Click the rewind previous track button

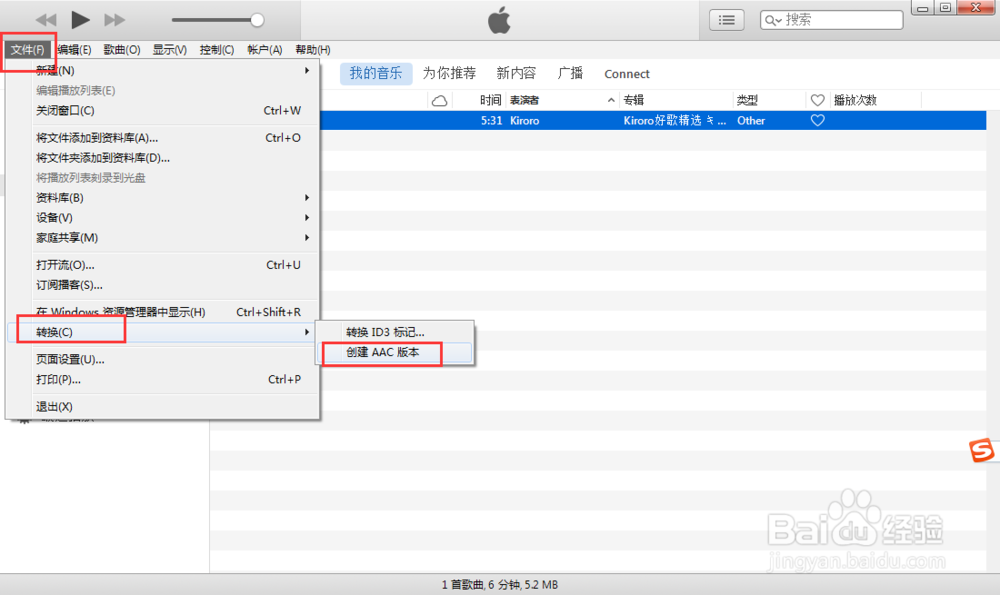click(x=46, y=20)
